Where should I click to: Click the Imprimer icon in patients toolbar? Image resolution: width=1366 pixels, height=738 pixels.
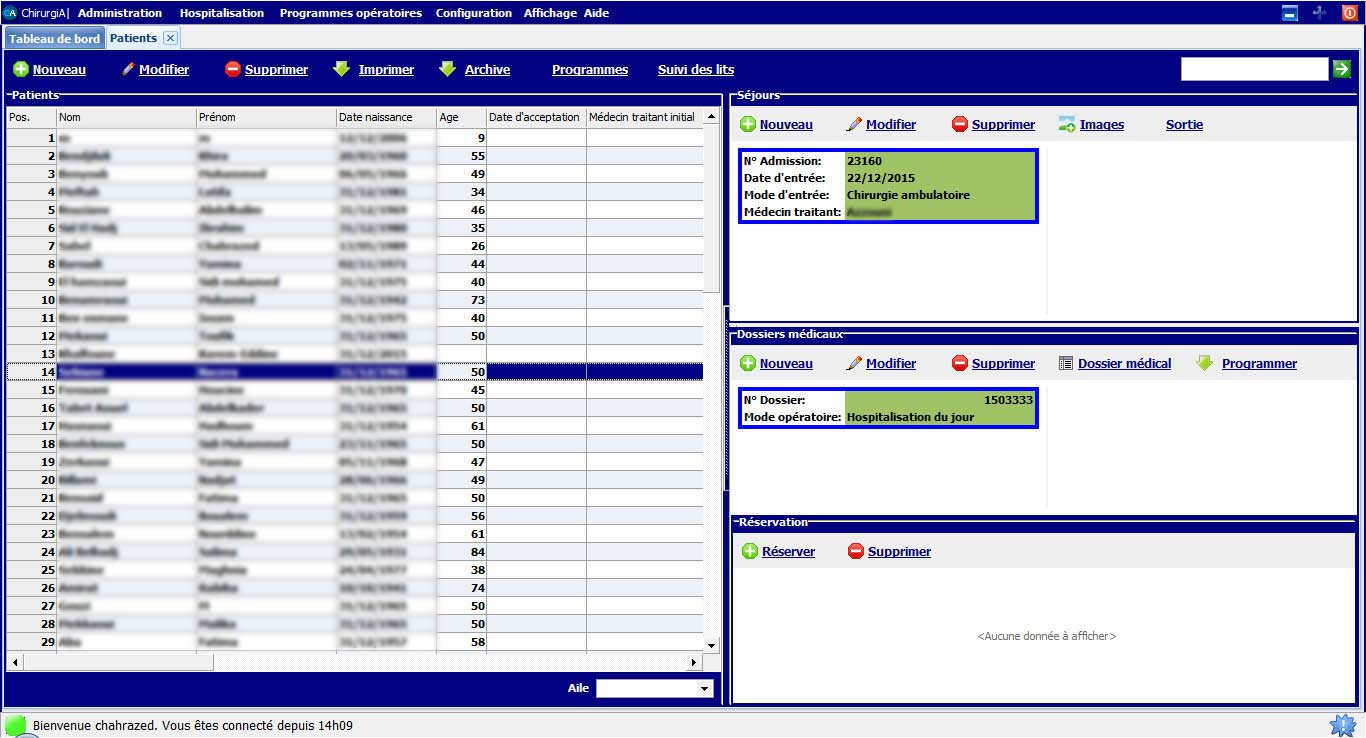(x=342, y=70)
